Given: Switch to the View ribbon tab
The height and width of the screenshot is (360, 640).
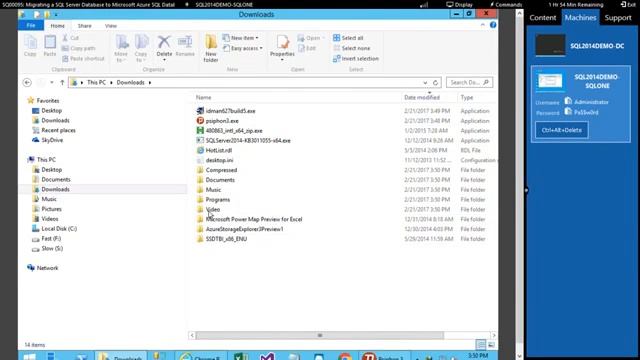Looking at the screenshot, I should 111,26.
